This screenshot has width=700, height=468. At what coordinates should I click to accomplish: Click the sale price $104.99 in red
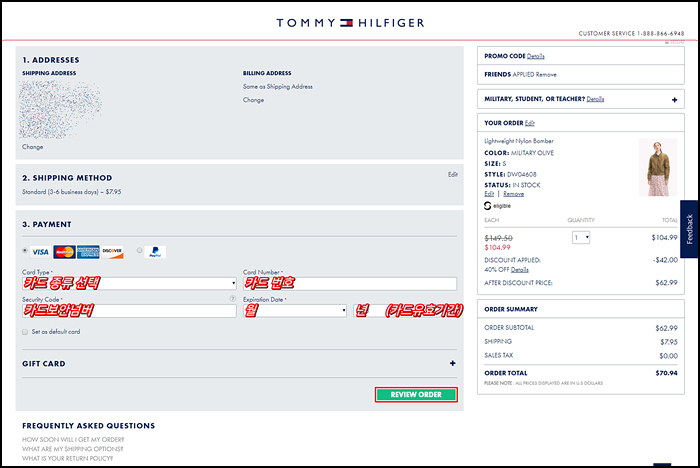[x=497, y=247]
